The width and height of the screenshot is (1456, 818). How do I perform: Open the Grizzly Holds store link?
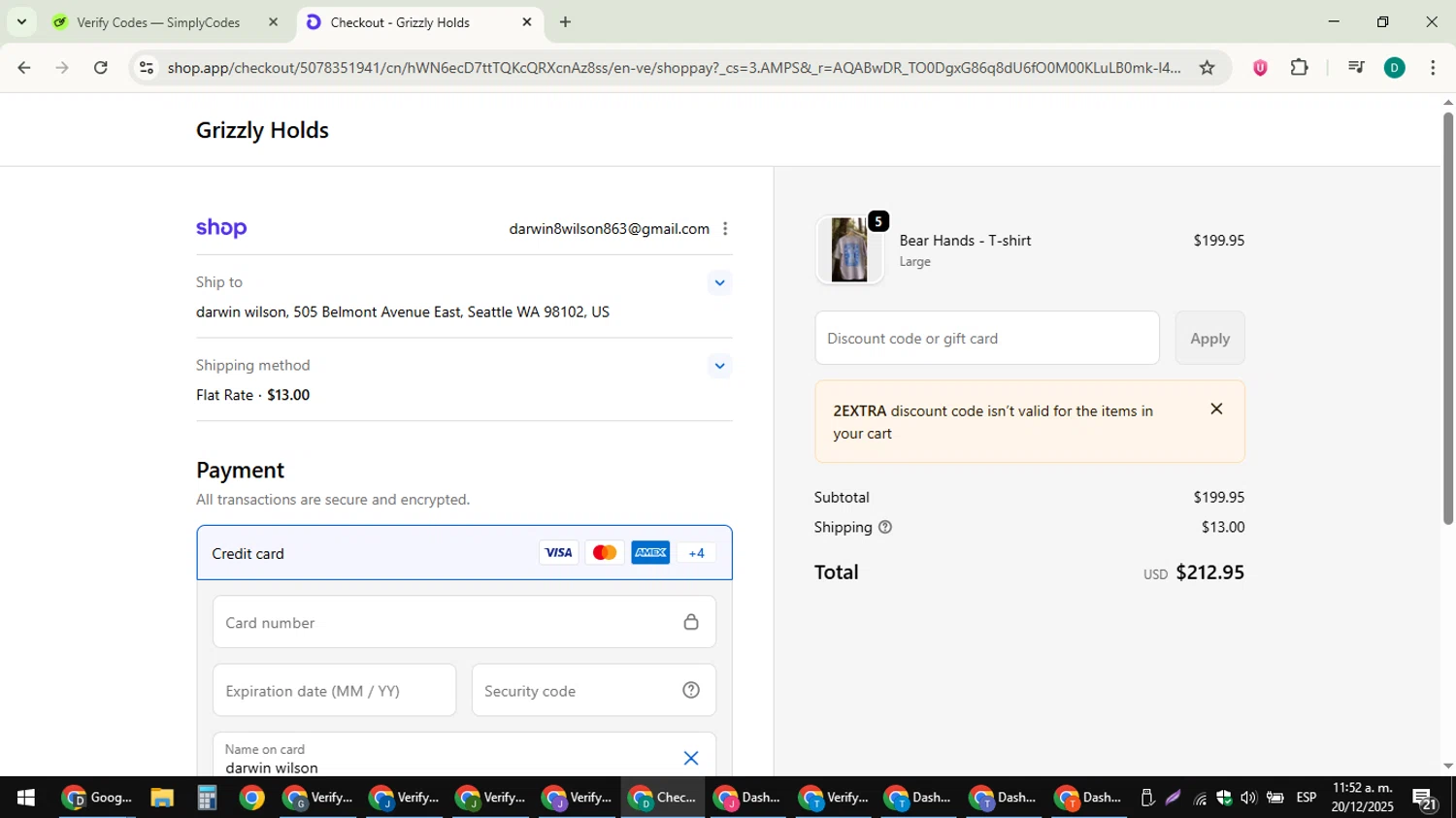(x=262, y=130)
